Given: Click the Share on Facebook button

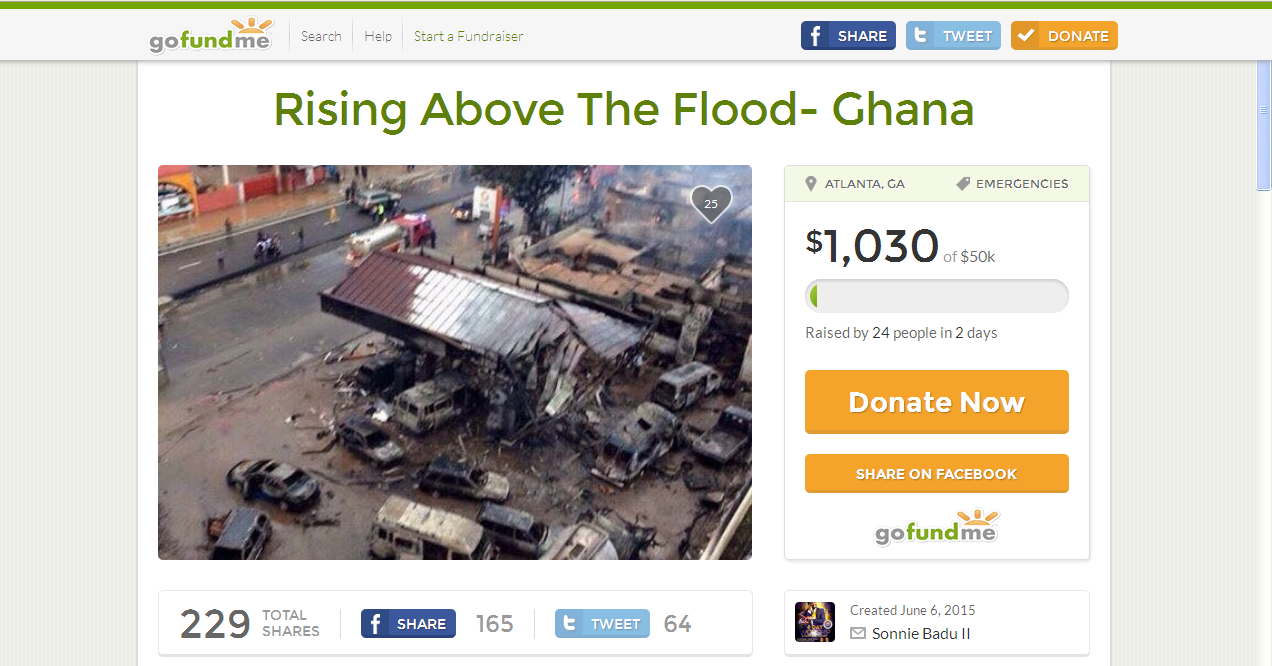Looking at the screenshot, I should point(937,474).
